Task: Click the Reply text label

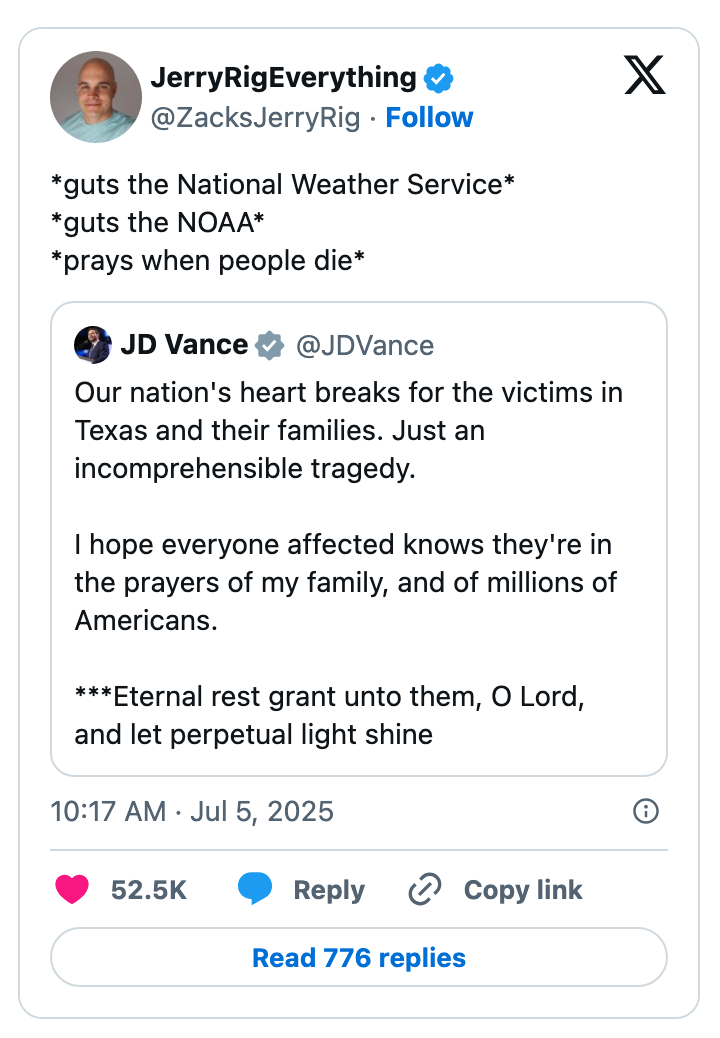Action: (x=326, y=889)
